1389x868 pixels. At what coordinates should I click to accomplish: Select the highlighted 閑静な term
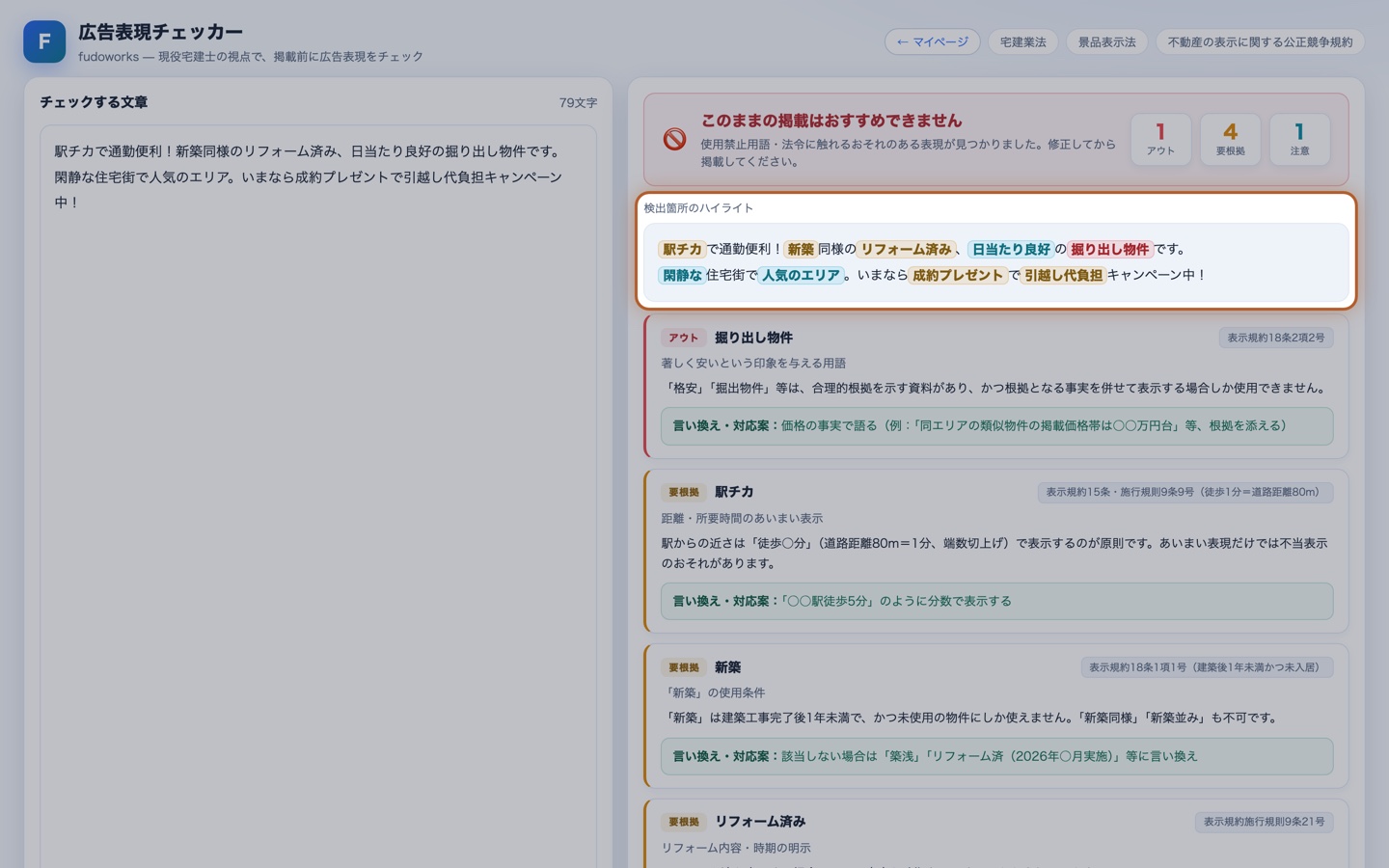682,275
